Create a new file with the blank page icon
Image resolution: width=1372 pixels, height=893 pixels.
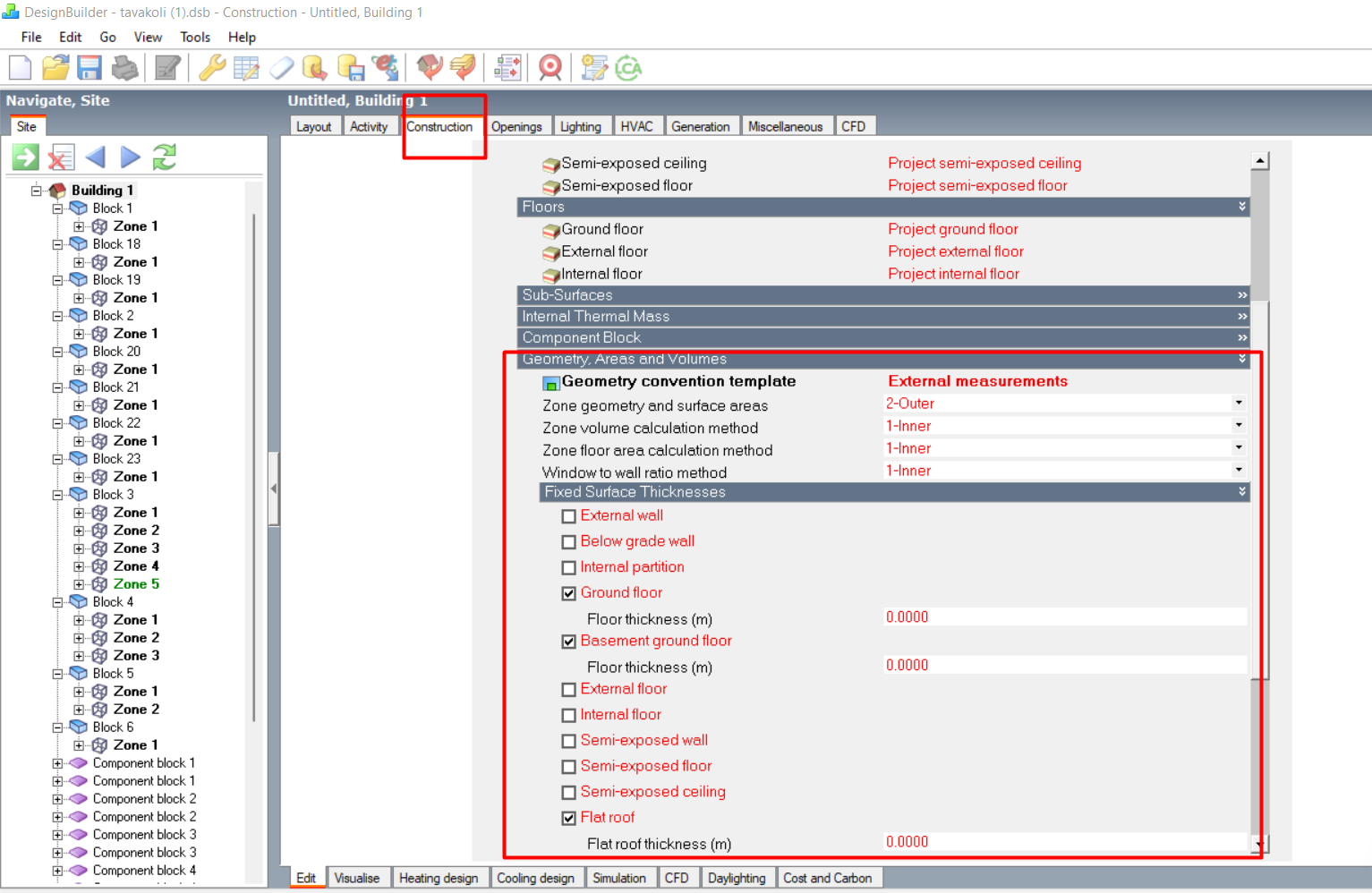coord(20,68)
